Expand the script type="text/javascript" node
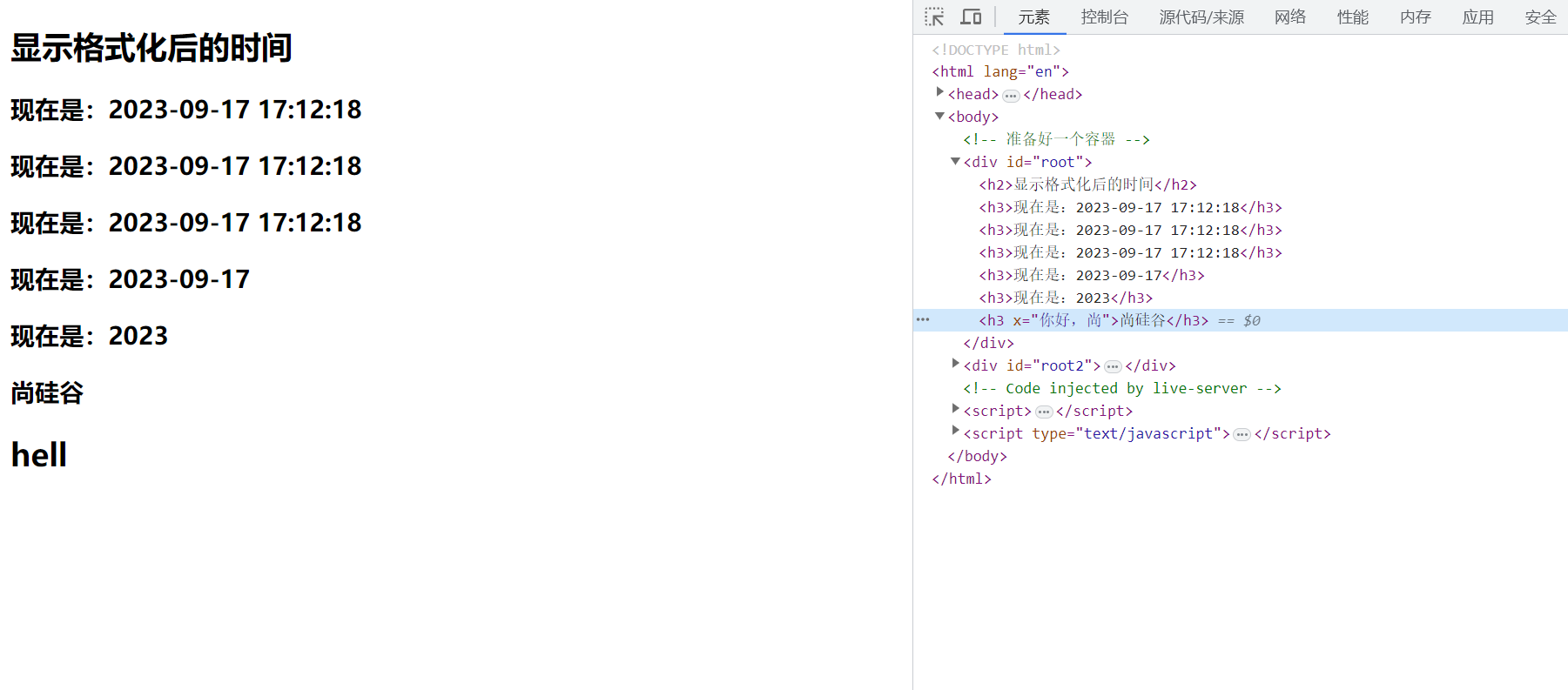The image size is (1568, 690). click(x=955, y=432)
